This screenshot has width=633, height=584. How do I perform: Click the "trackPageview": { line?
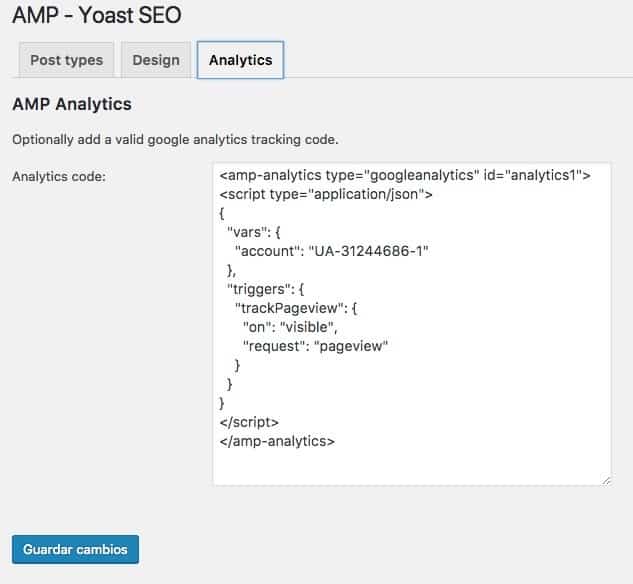coord(296,308)
